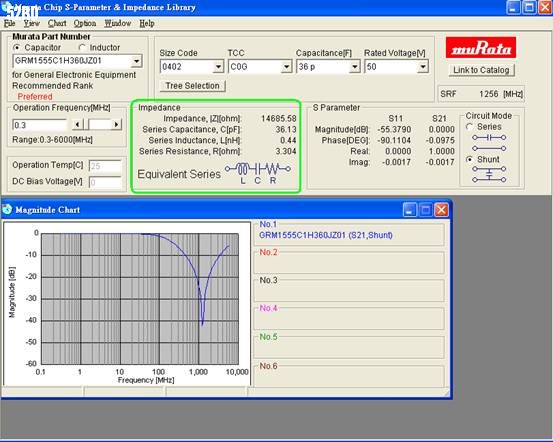Click the shunt circuit diagram icon
Image resolution: width=553 pixels, height=442 pixels.
(489, 174)
